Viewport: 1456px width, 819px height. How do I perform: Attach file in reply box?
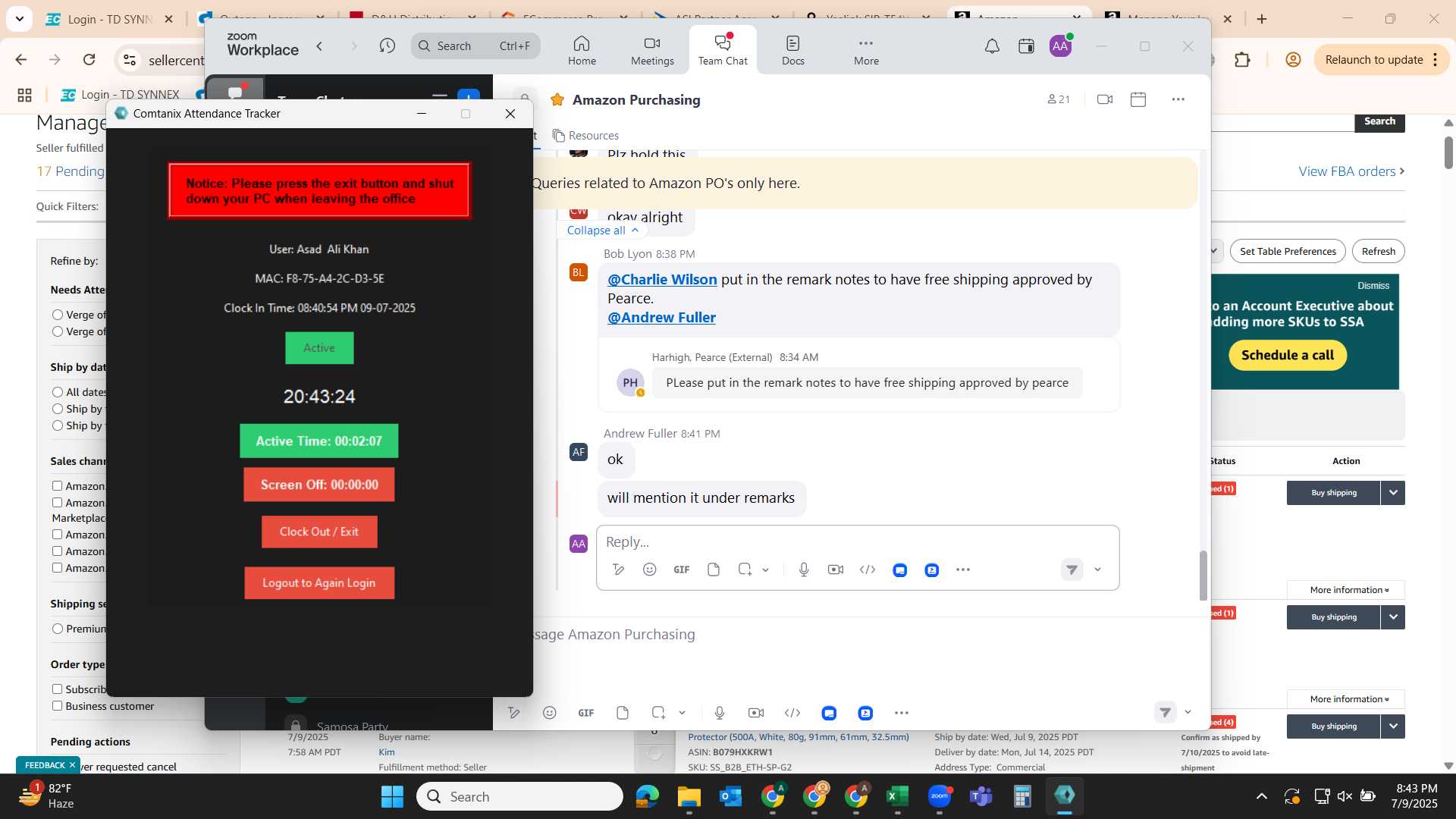tap(714, 570)
